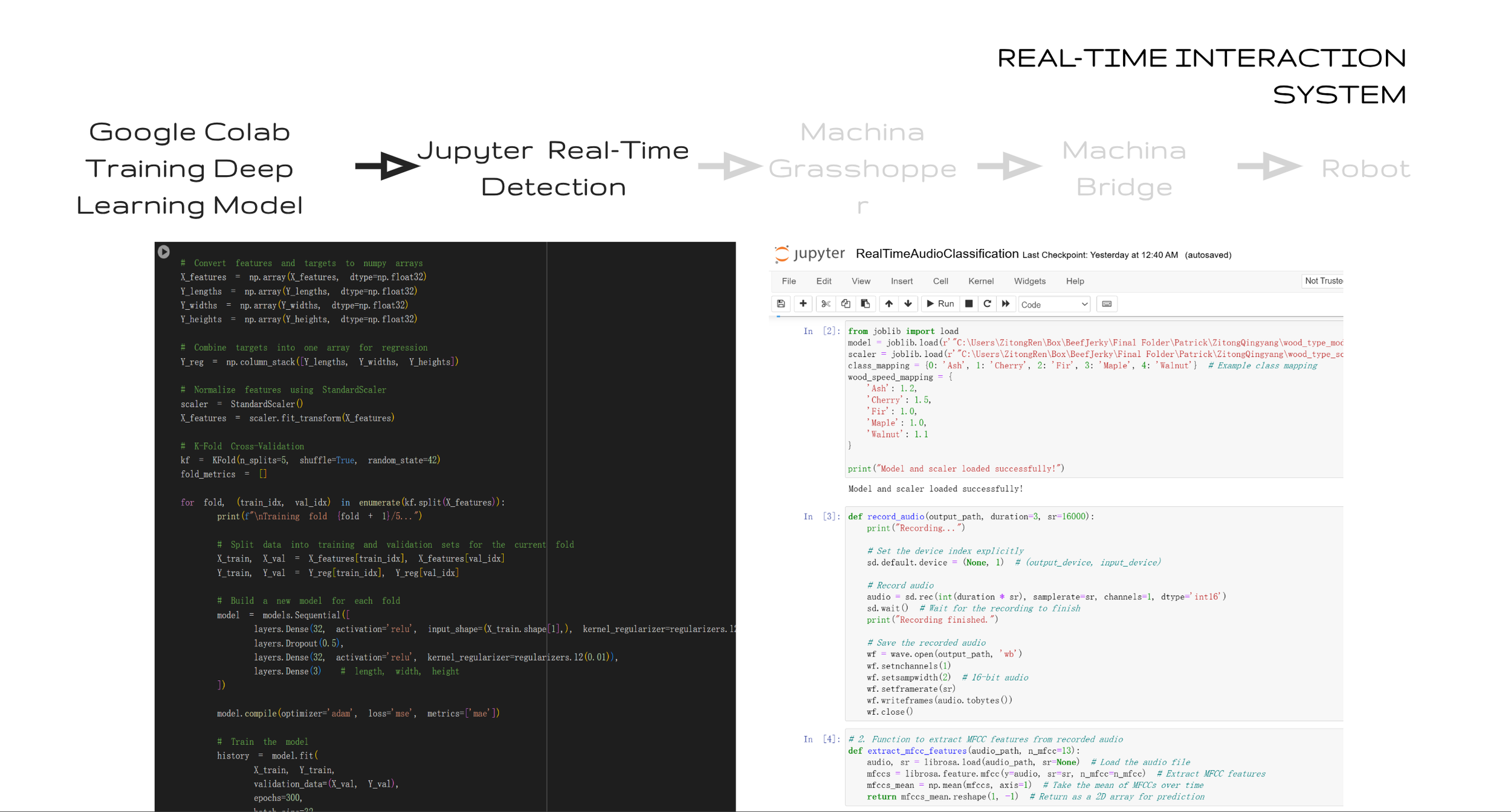The width and height of the screenshot is (1511, 812).
Task: Open the Edit menu
Action: [824, 281]
